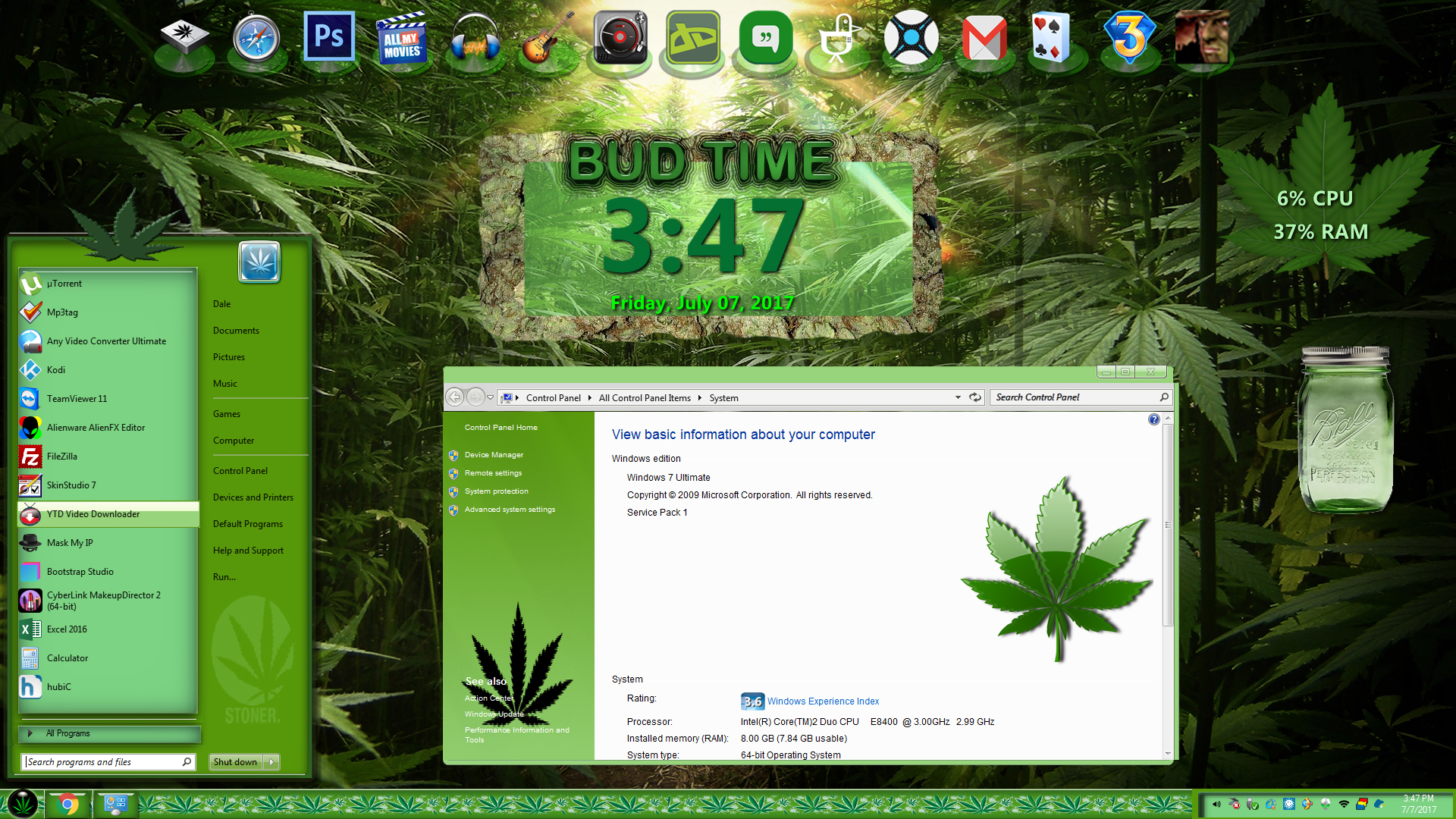This screenshot has height=819, width=1456.
Task: Launch Alienware AlienFX Editor
Action: tap(108, 428)
